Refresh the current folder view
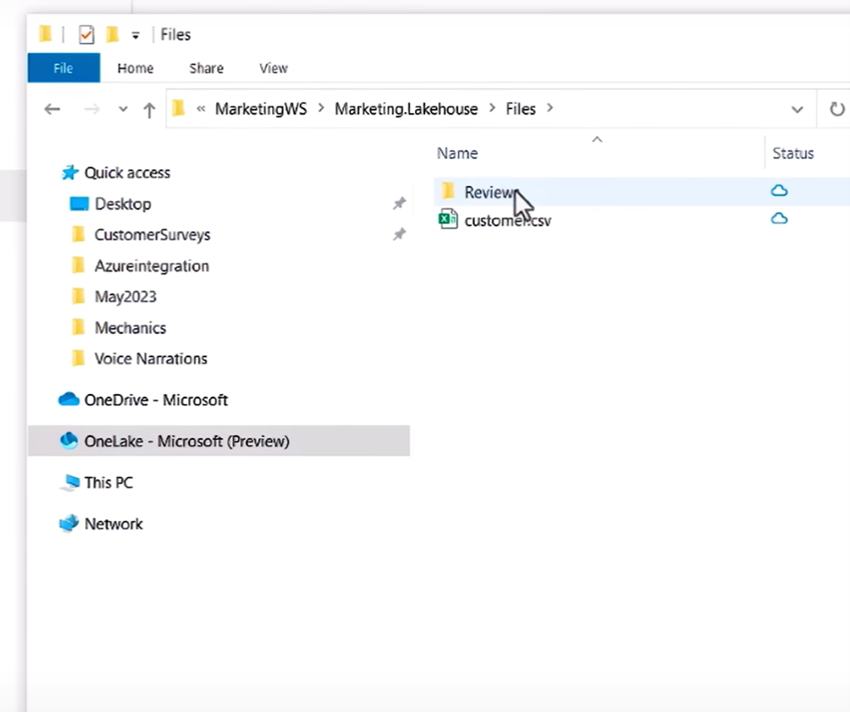The image size is (850, 712). [837, 109]
